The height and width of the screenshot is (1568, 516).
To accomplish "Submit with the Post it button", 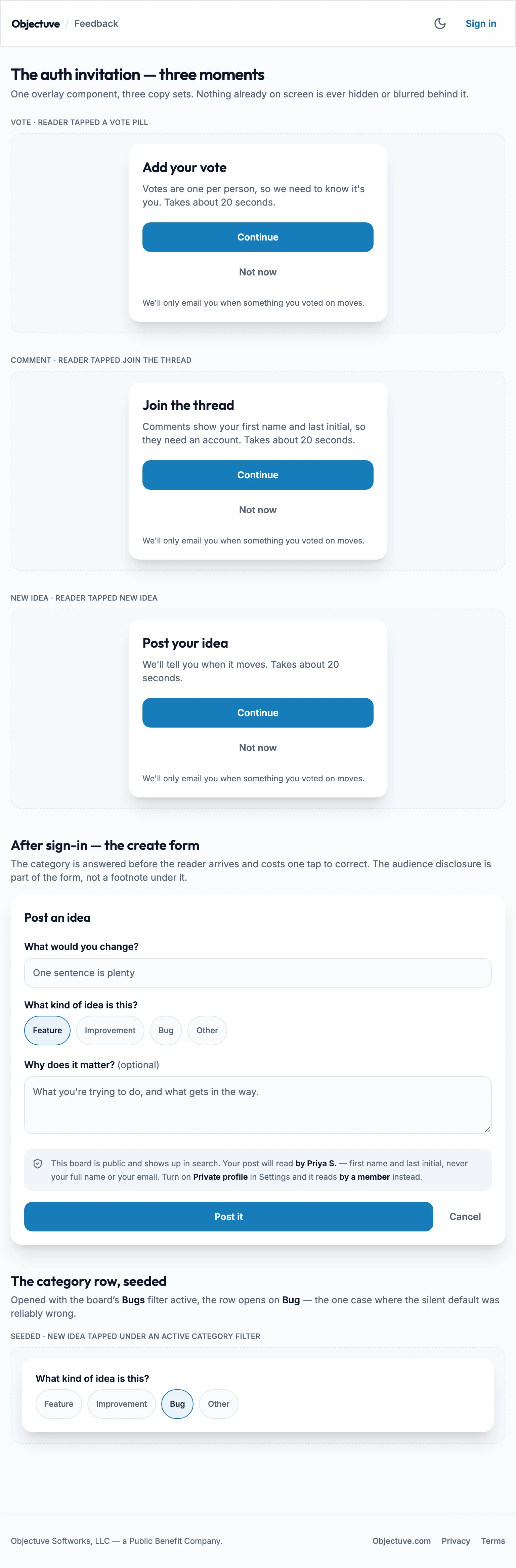I will (x=229, y=1216).
